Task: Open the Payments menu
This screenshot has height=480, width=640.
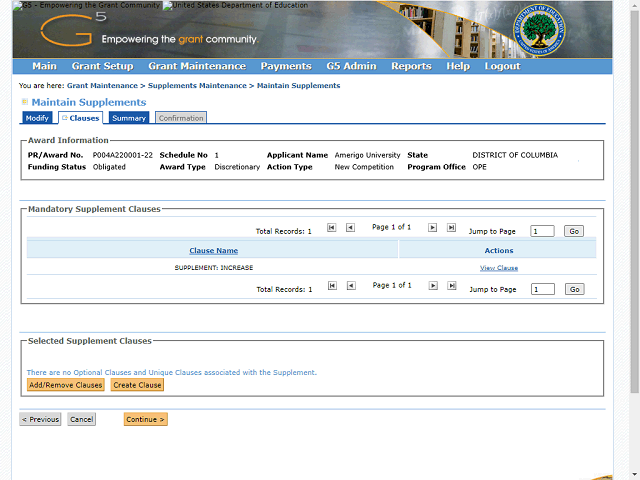Action: tap(286, 66)
